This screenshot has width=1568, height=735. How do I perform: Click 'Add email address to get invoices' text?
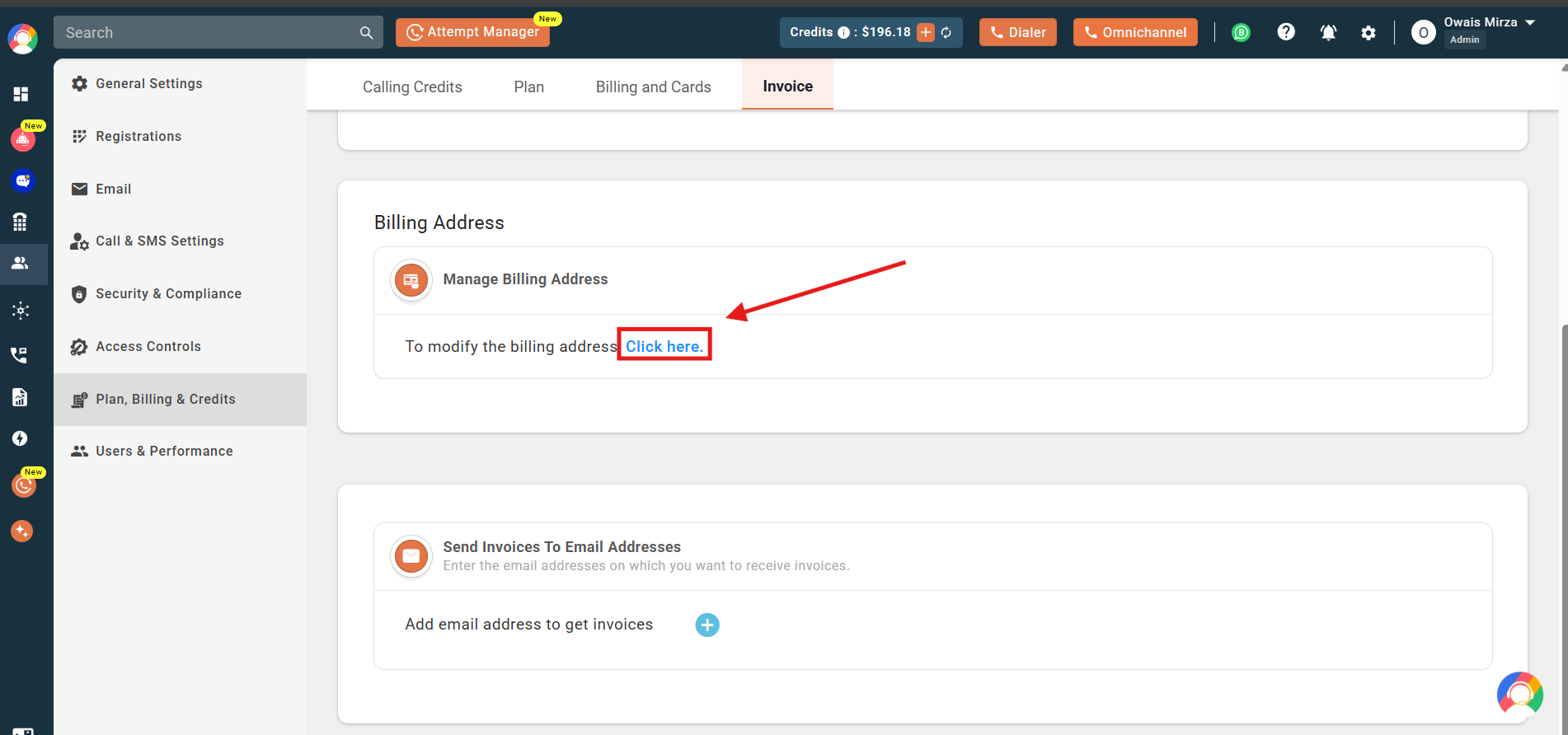pyautogui.click(x=529, y=625)
